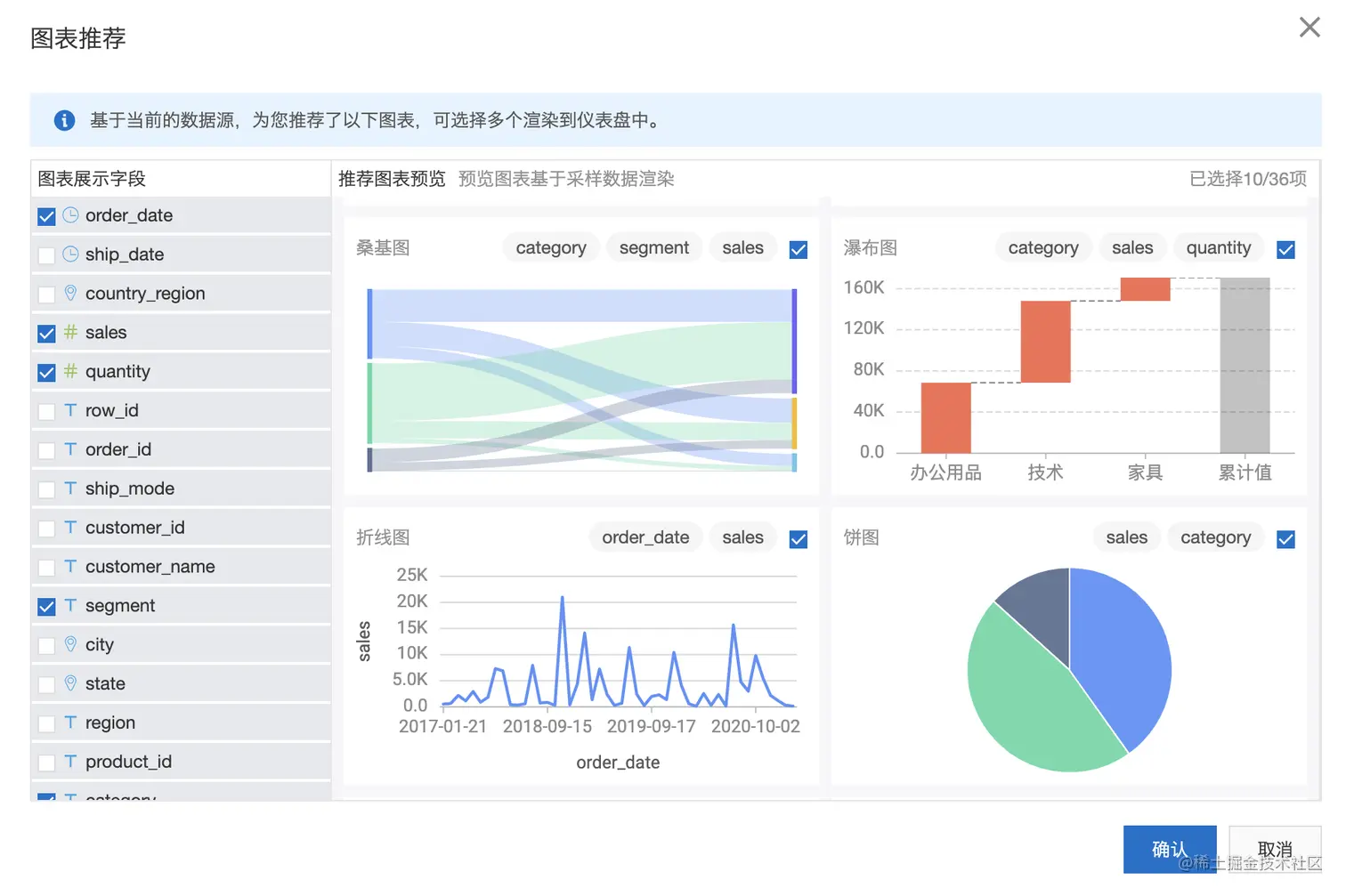Click the 已选择10/36项 selection count text
Viewport: 1346px width, 896px height.
pos(1248,179)
